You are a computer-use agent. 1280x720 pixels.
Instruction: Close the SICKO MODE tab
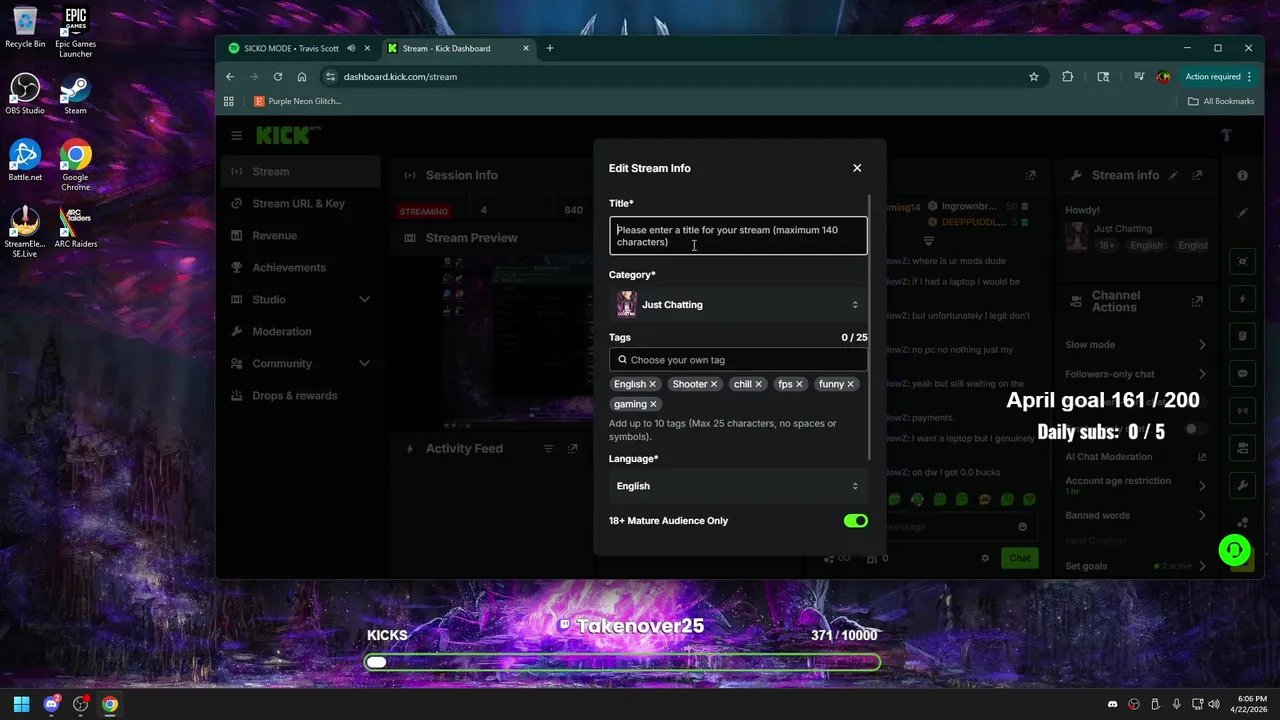367,48
